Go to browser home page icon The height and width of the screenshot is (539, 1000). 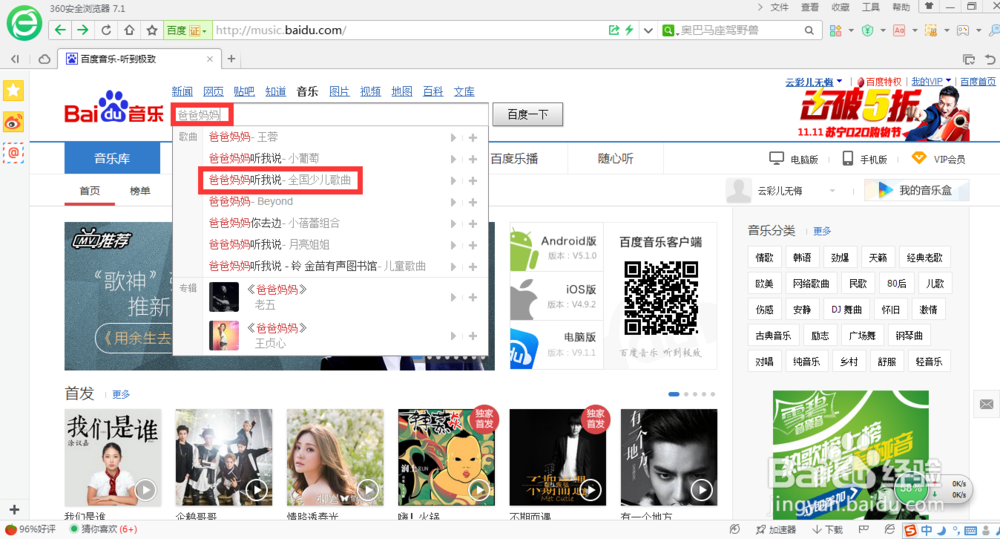129,30
